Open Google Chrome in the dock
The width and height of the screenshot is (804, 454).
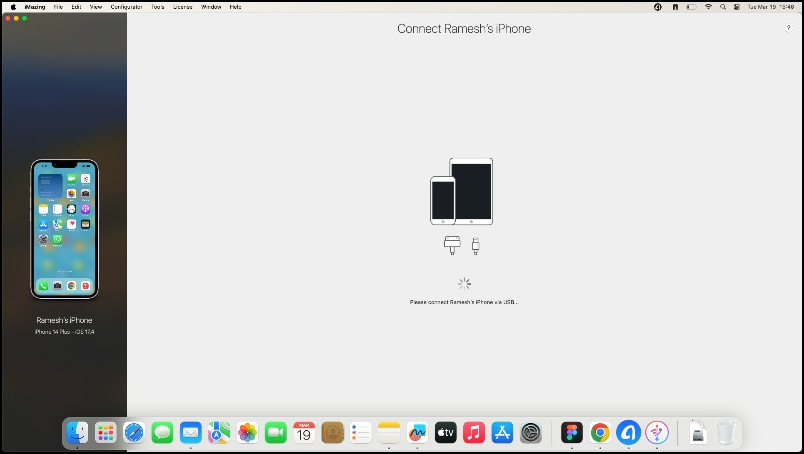click(x=600, y=433)
